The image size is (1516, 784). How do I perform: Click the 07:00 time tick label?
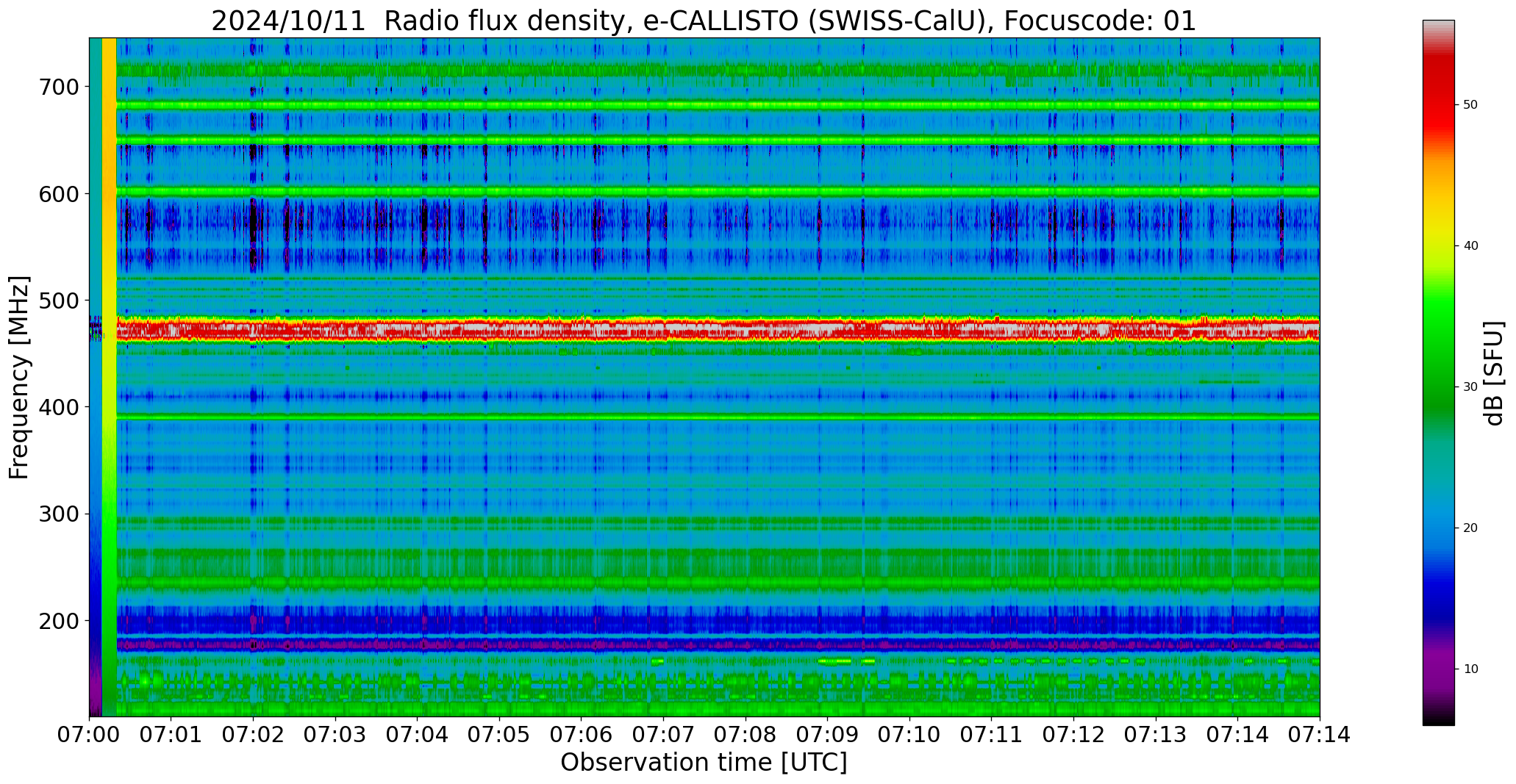[x=89, y=734]
